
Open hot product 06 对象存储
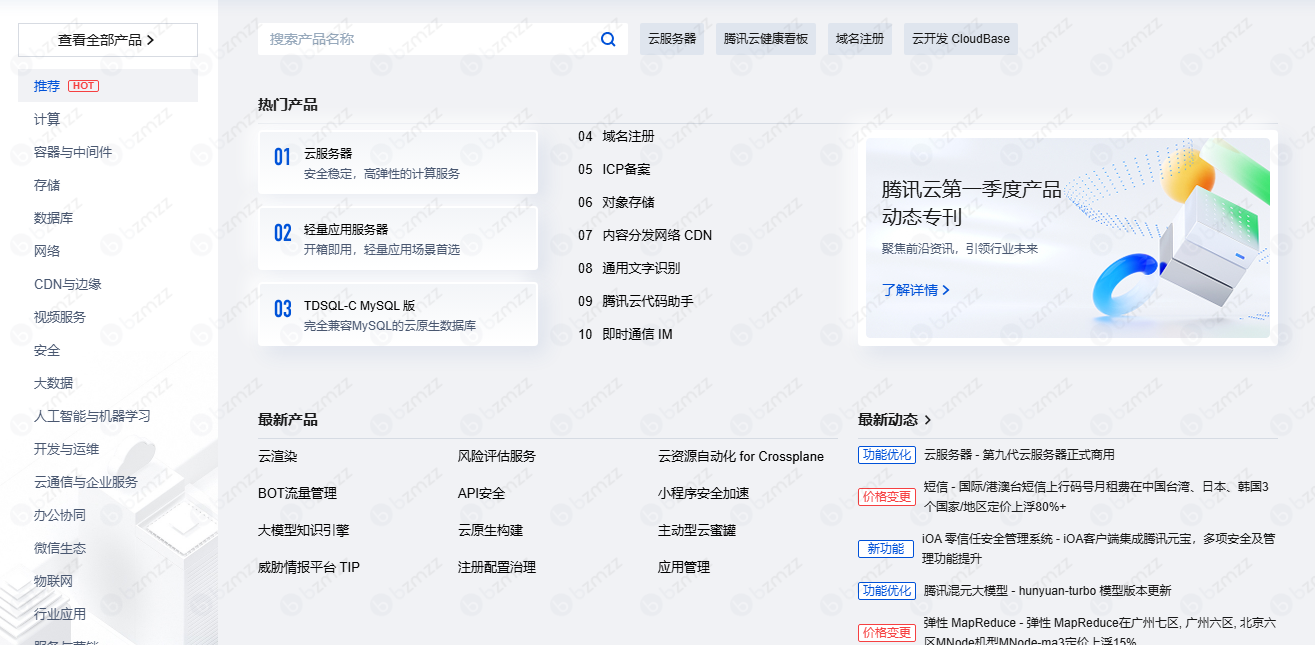coord(616,202)
